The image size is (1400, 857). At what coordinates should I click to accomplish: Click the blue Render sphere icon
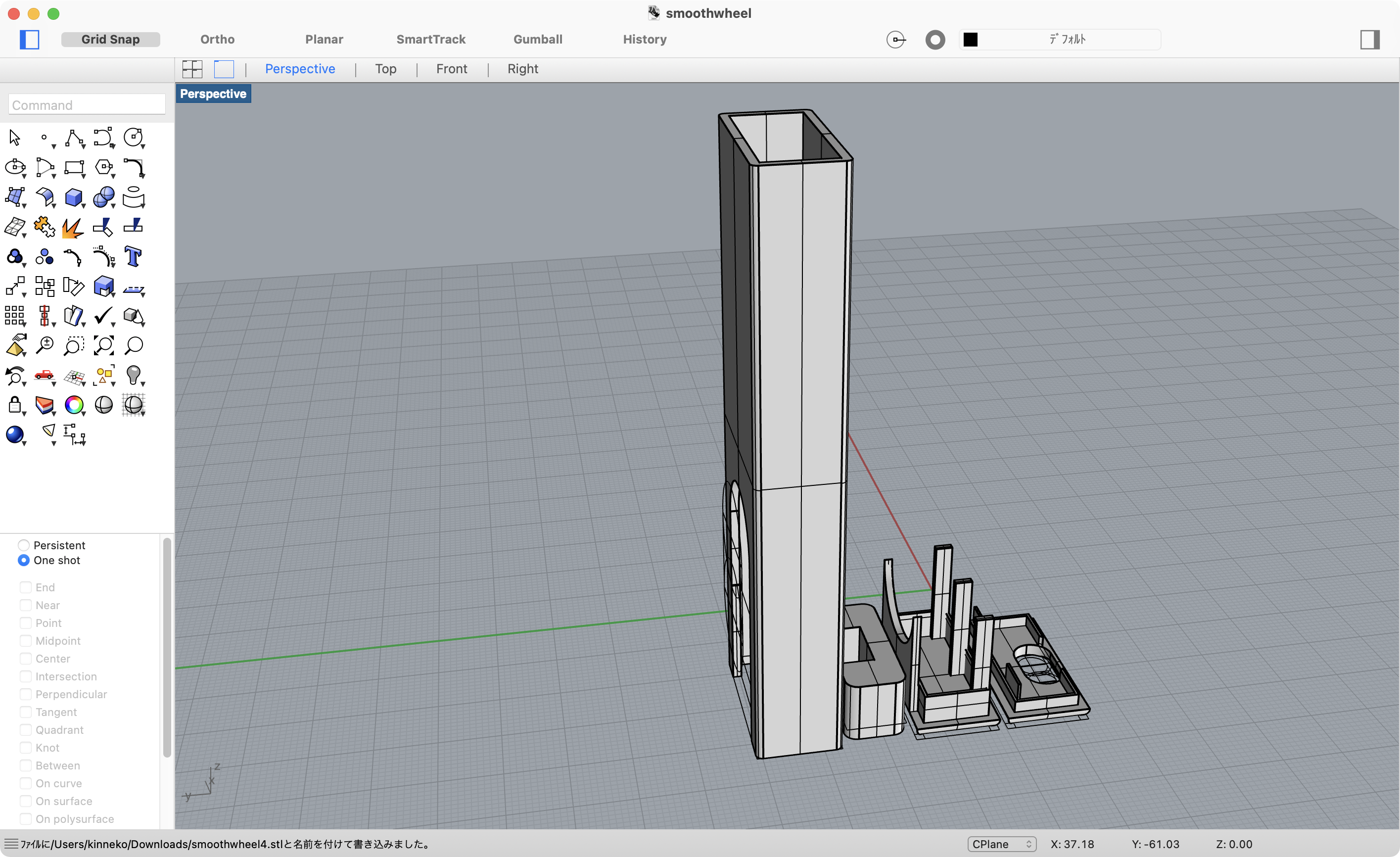click(15, 434)
